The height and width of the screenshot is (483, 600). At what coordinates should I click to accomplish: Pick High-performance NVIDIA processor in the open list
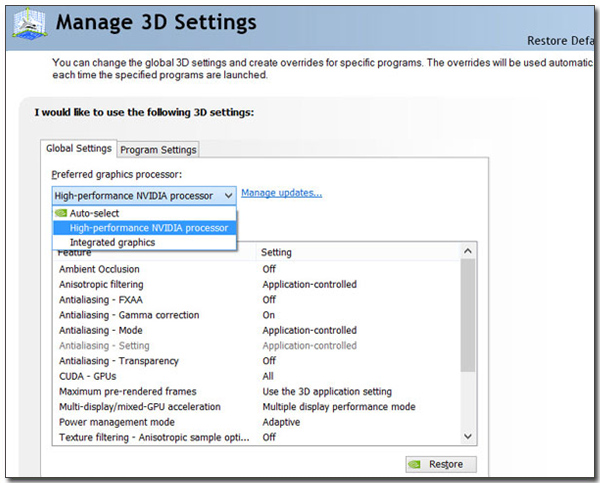click(148, 228)
